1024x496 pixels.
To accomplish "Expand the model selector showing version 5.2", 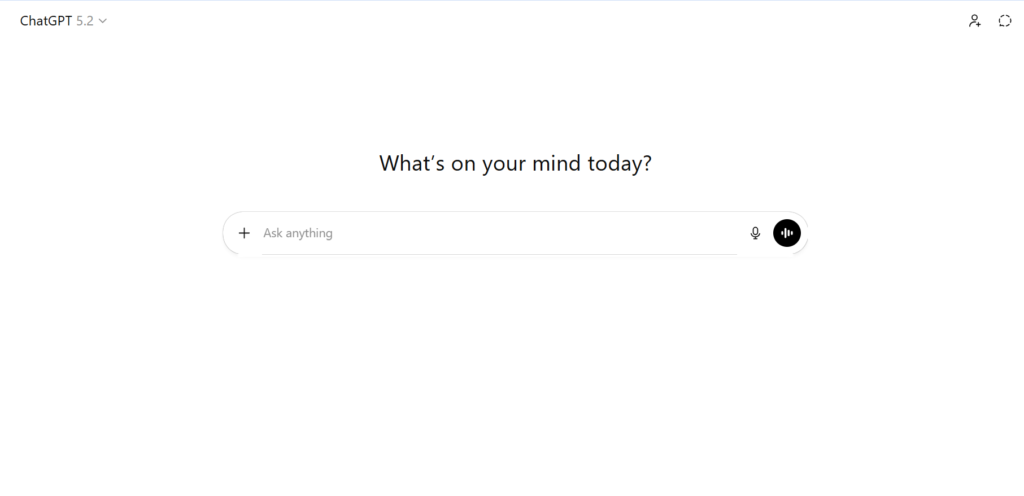I will [x=85, y=21].
